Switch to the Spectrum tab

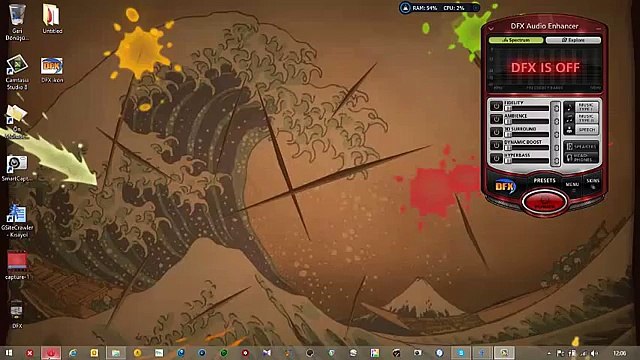[516, 40]
